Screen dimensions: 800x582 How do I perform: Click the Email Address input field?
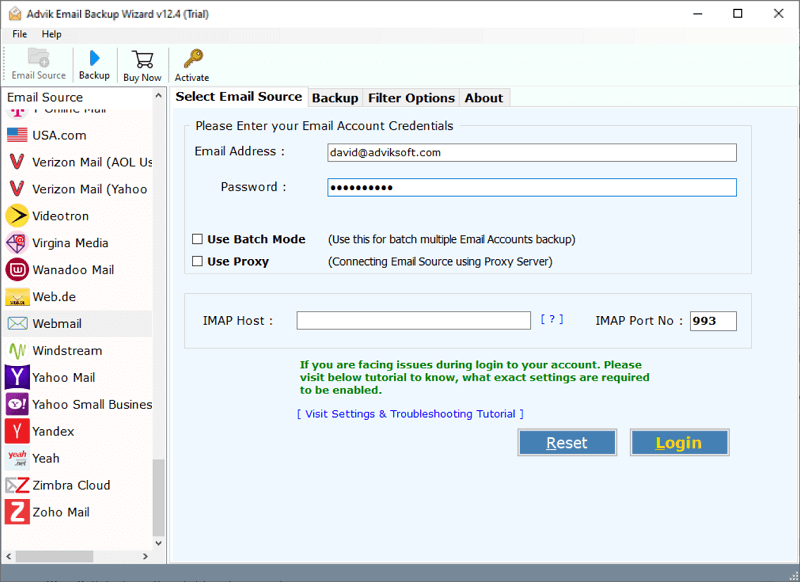532,153
